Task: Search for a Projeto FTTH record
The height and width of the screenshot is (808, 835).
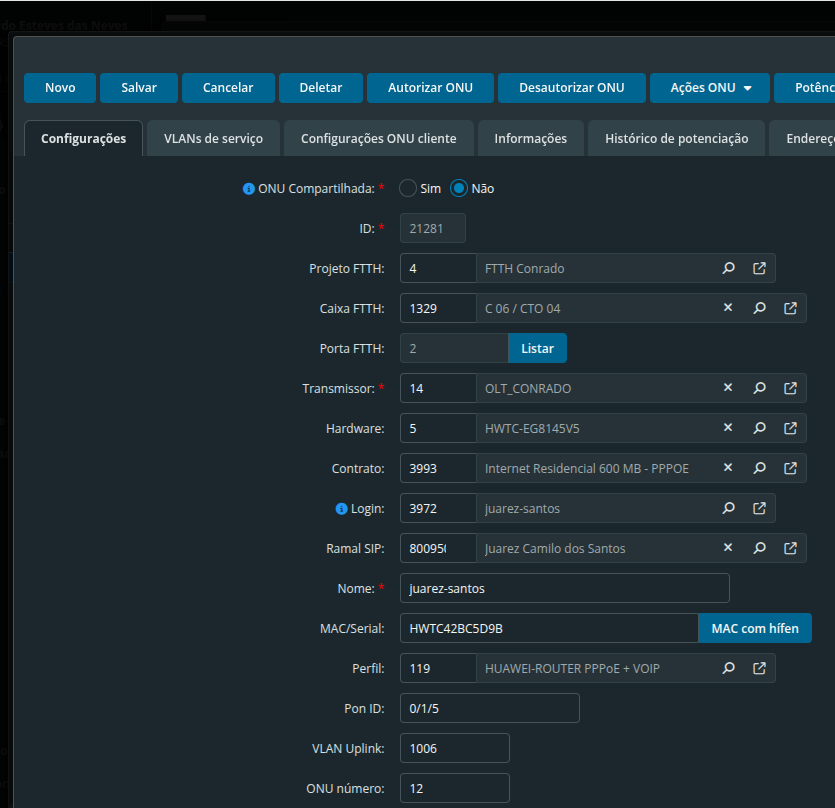Action: 729,268
